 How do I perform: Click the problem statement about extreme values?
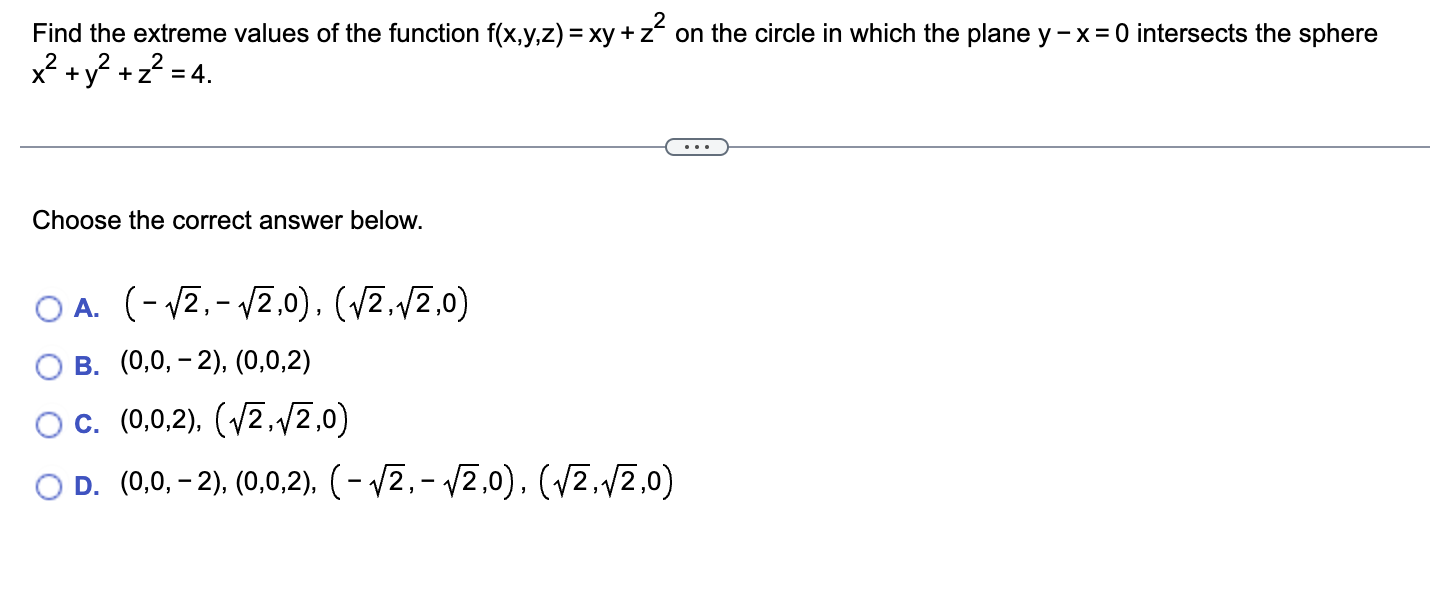point(700,33)
